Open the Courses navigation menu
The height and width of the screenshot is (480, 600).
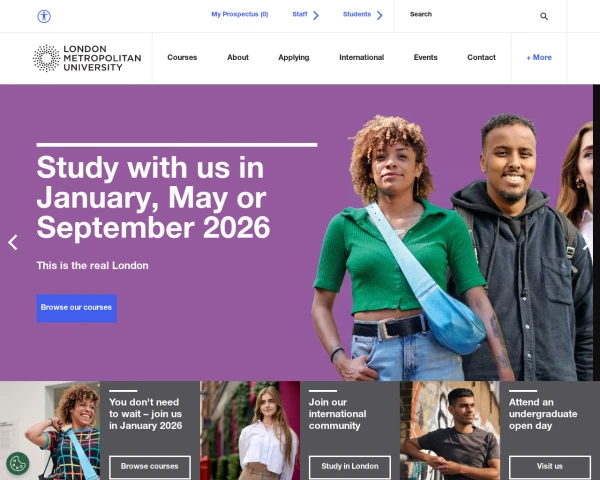coord(182,57)
